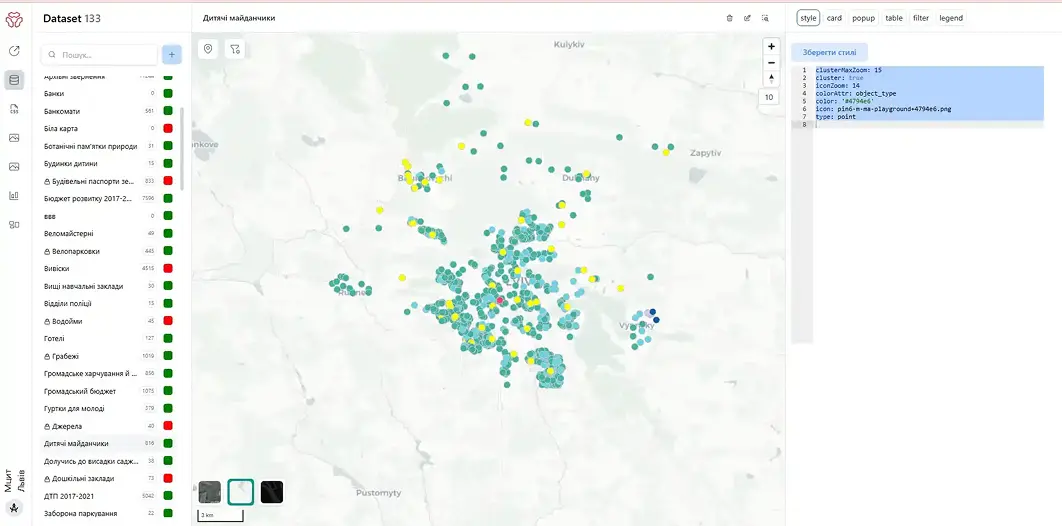Toggle green status square for Готелі
The image size is (1062, 526).
click(168, 338)
